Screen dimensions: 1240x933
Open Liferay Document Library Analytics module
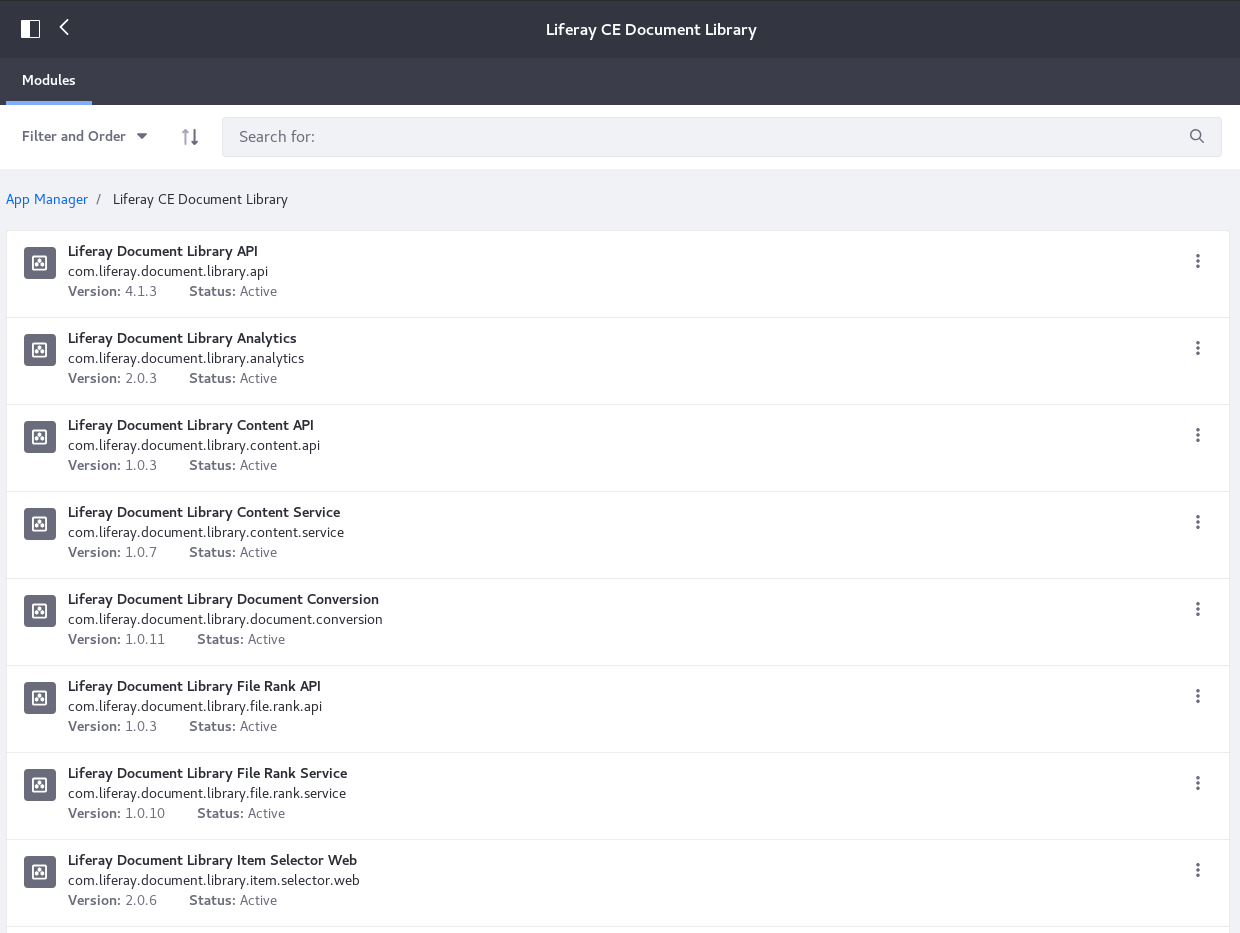182,339
